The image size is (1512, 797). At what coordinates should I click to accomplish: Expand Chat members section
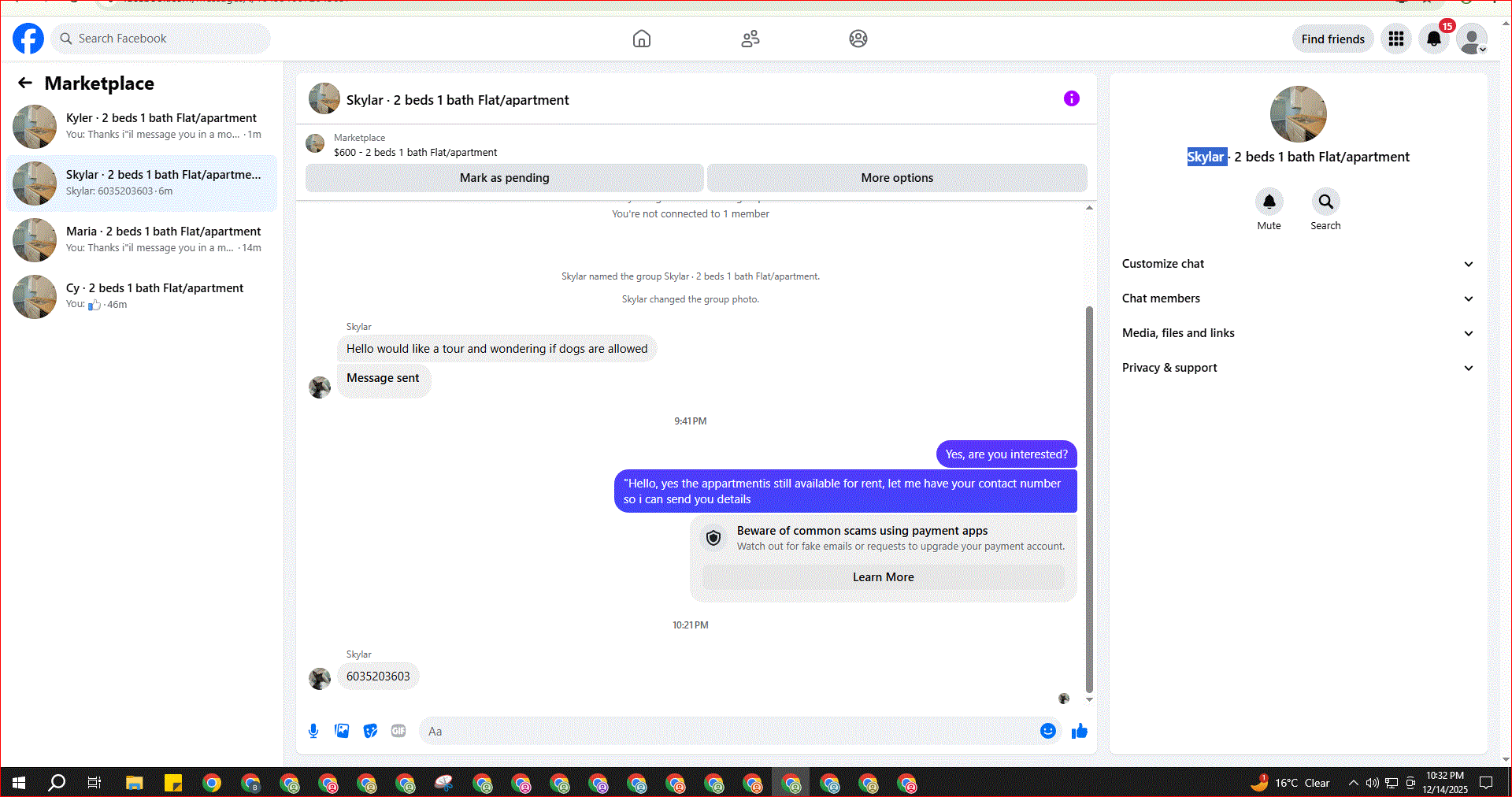click(1298, 298)
